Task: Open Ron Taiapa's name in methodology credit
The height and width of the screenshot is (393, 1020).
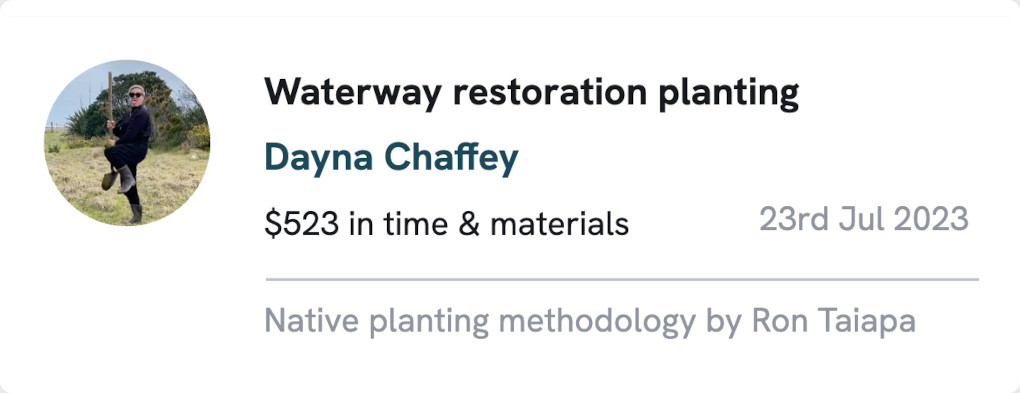Action: click(x=833, y=321)
